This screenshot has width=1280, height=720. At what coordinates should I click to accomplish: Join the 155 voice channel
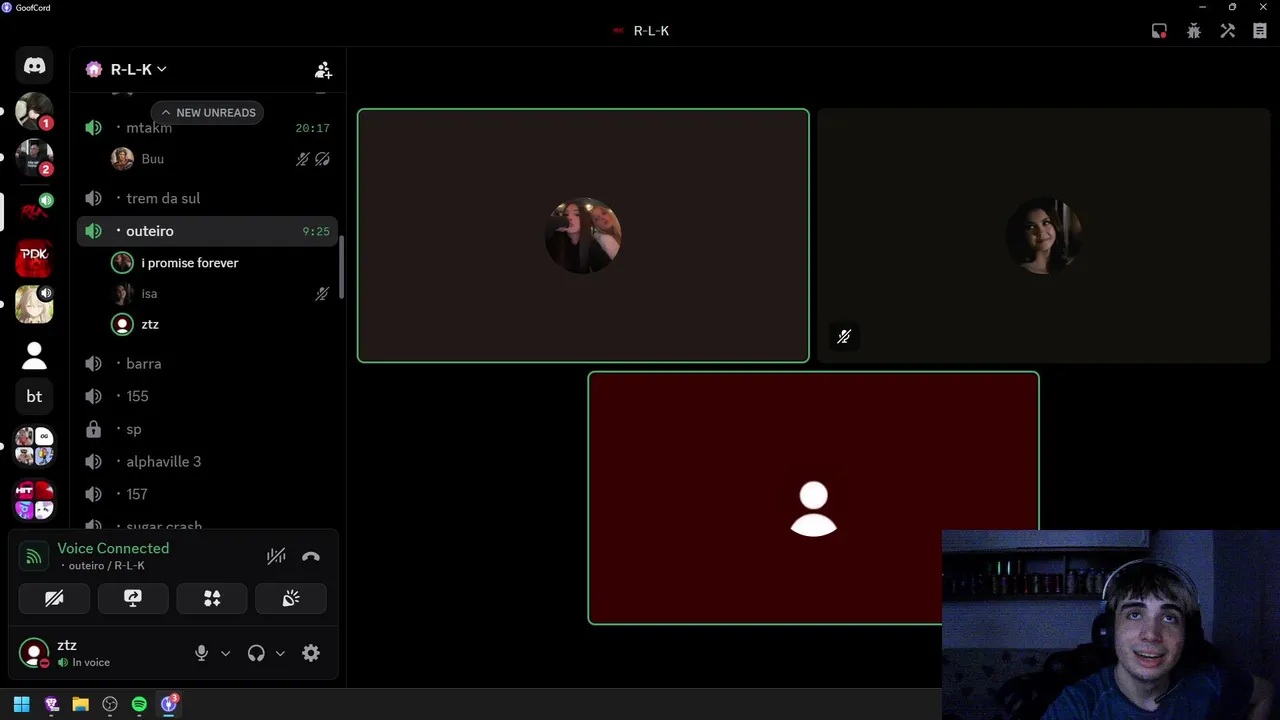coord(207,396)
